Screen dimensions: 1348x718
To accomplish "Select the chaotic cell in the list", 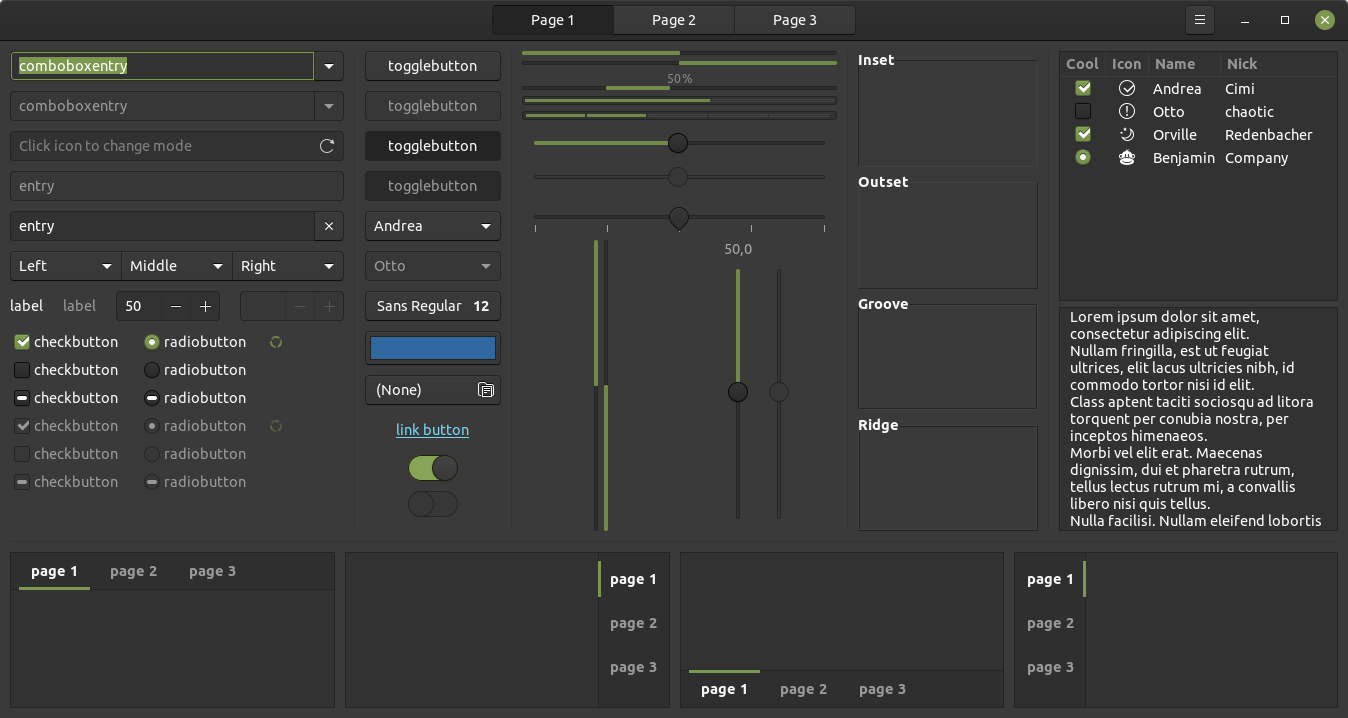I will click(1249, 112).
